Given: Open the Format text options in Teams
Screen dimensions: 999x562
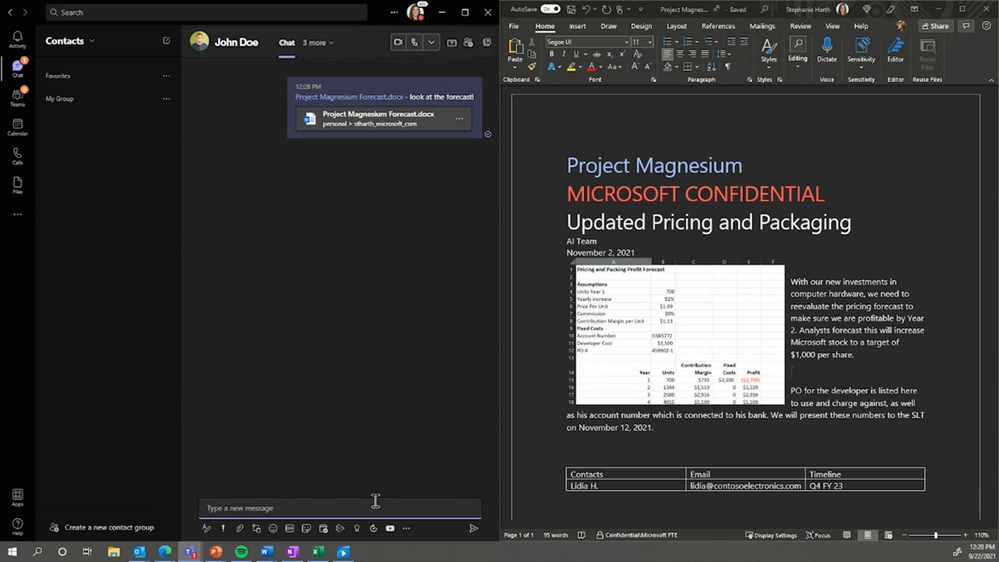Looking at the screenshot, I should (x=206, y=528).
